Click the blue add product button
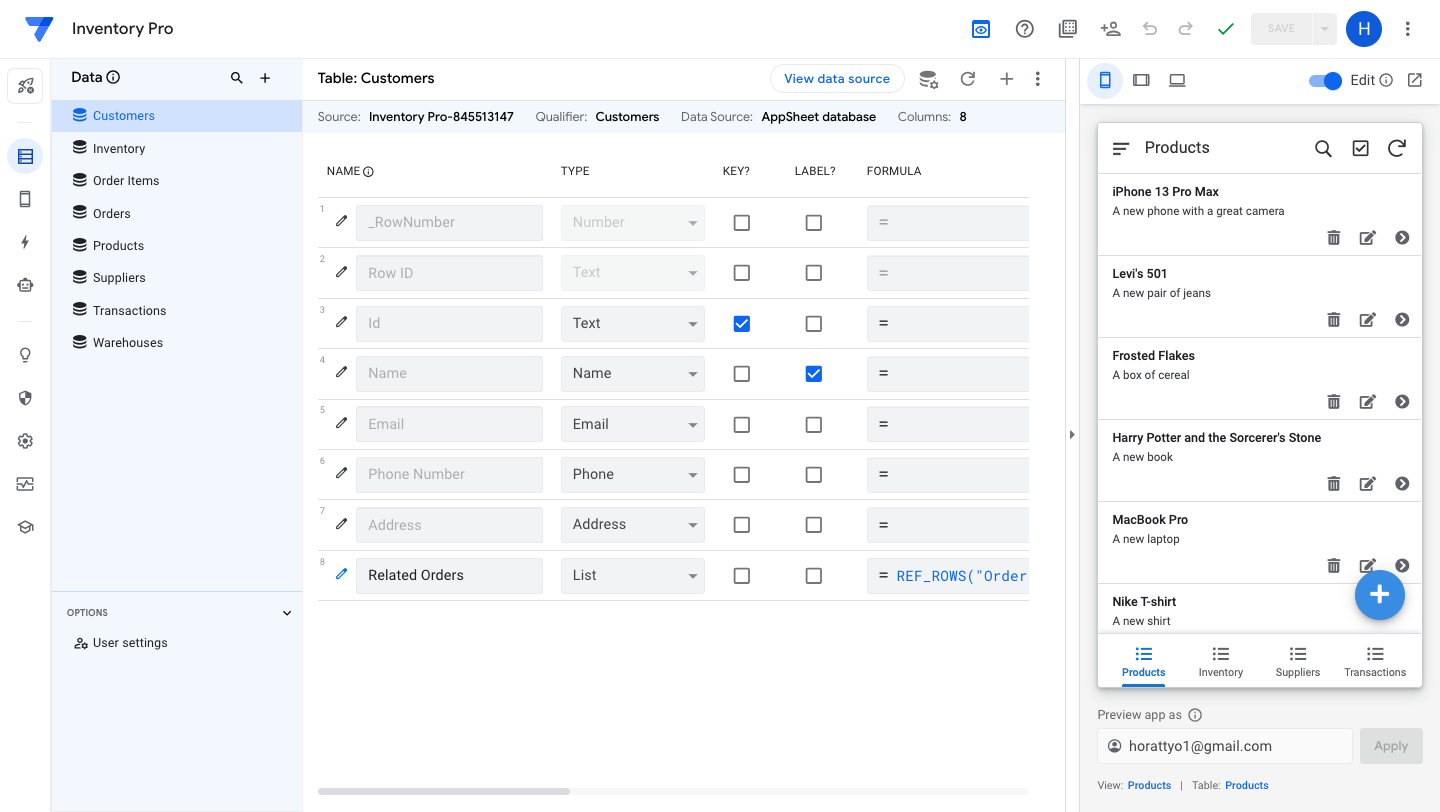The height and width of the screenshot is (812, 1440). pos(1379,595)
